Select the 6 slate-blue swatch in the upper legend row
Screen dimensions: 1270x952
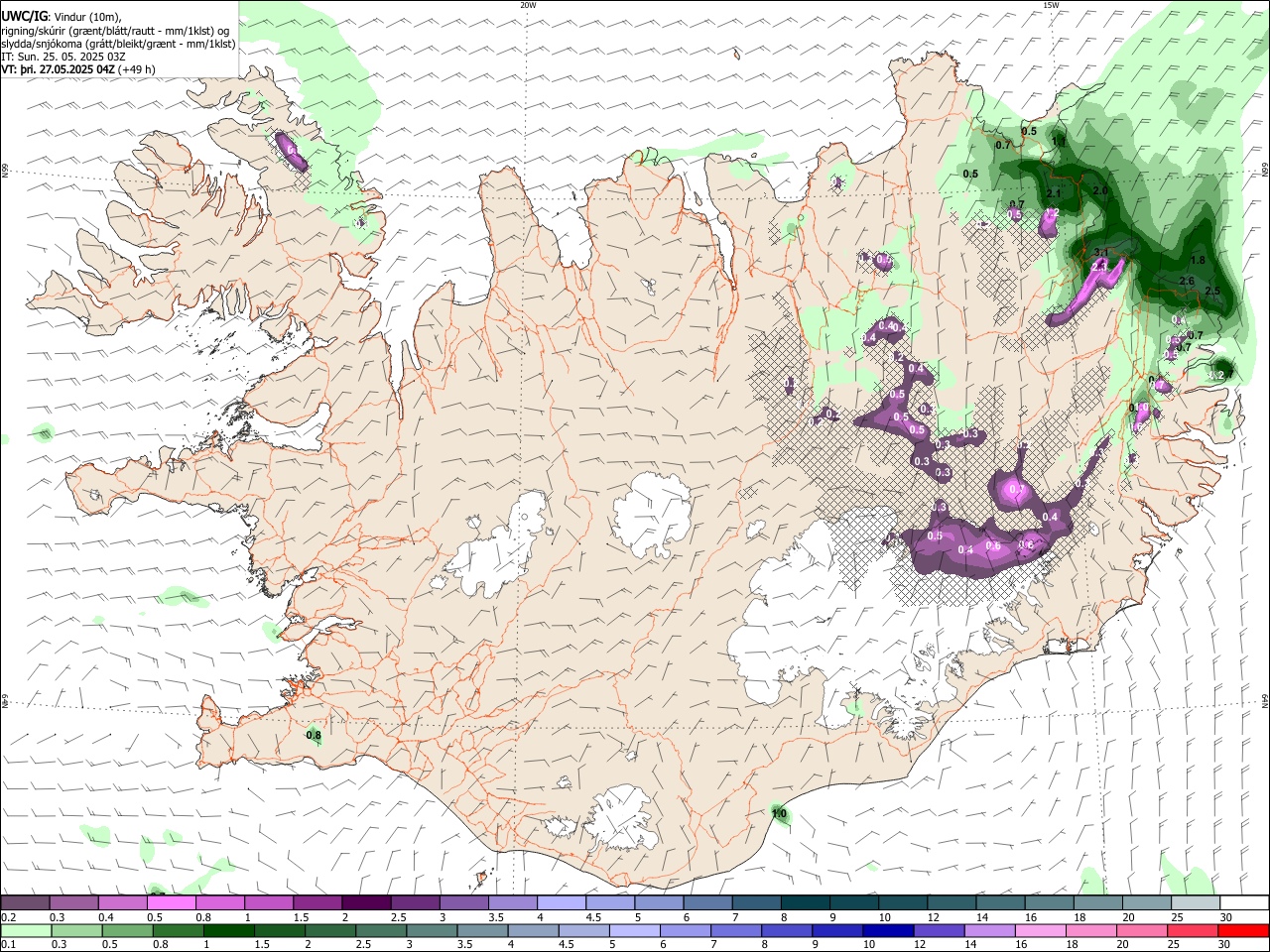708,903
